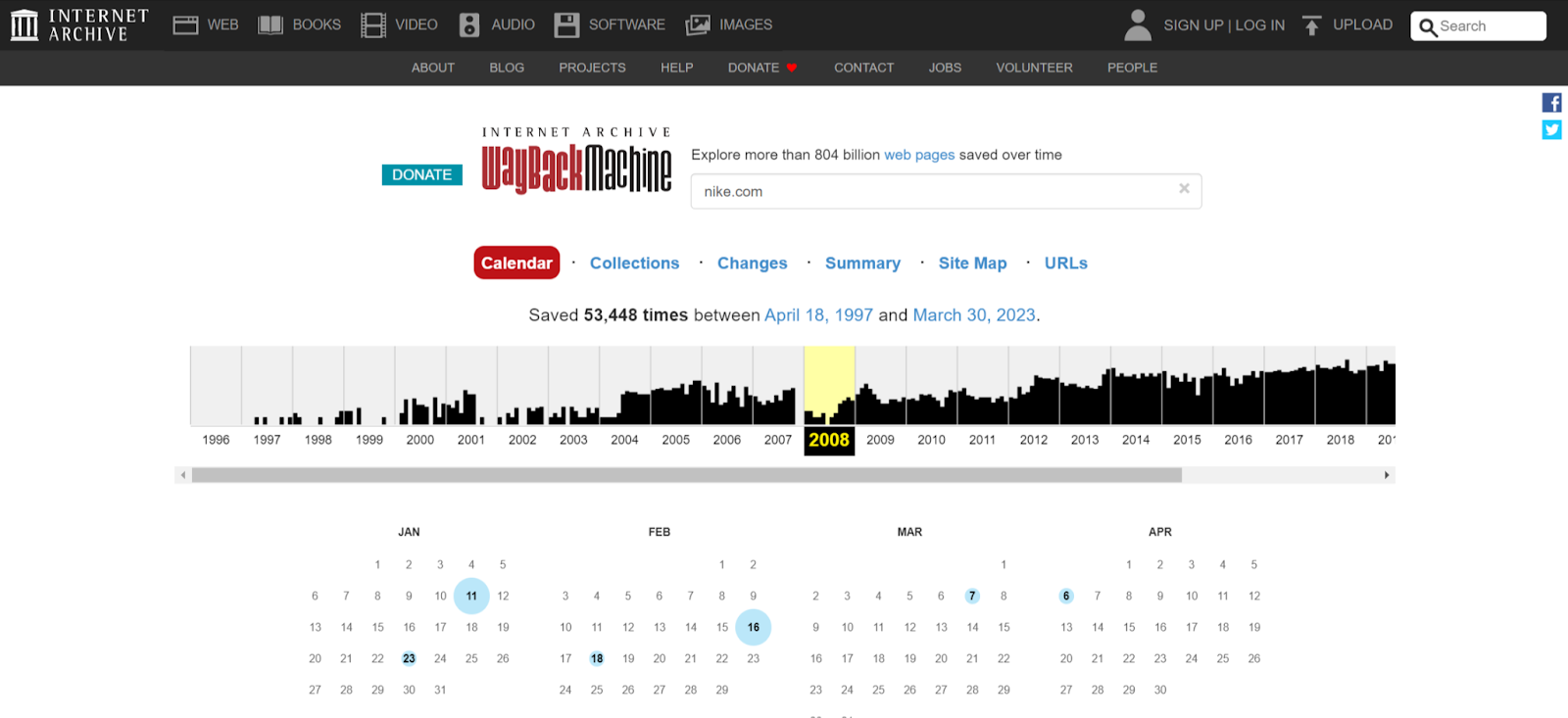Select year 2005 on the timeline
1568x718 pixels.
675,440
